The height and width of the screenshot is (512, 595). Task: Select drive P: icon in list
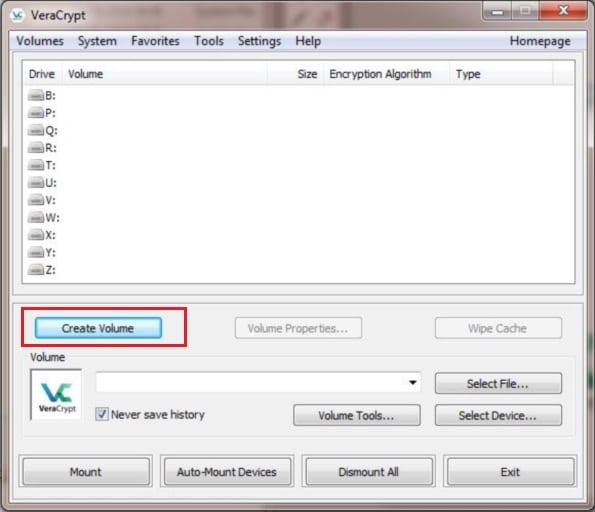coord(36,113)
